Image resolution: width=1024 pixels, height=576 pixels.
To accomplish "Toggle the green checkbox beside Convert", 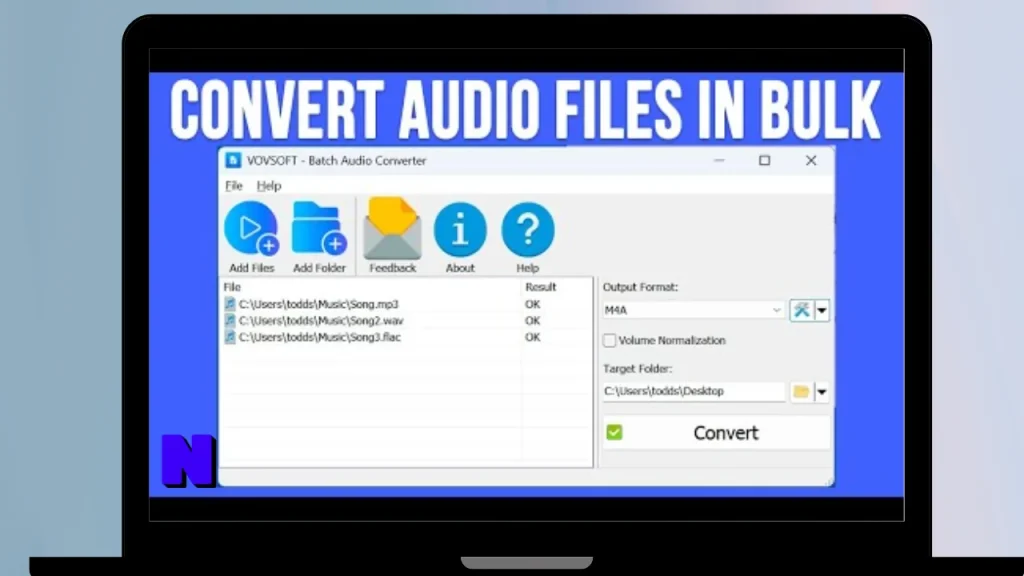I will (x=614, y=432).
